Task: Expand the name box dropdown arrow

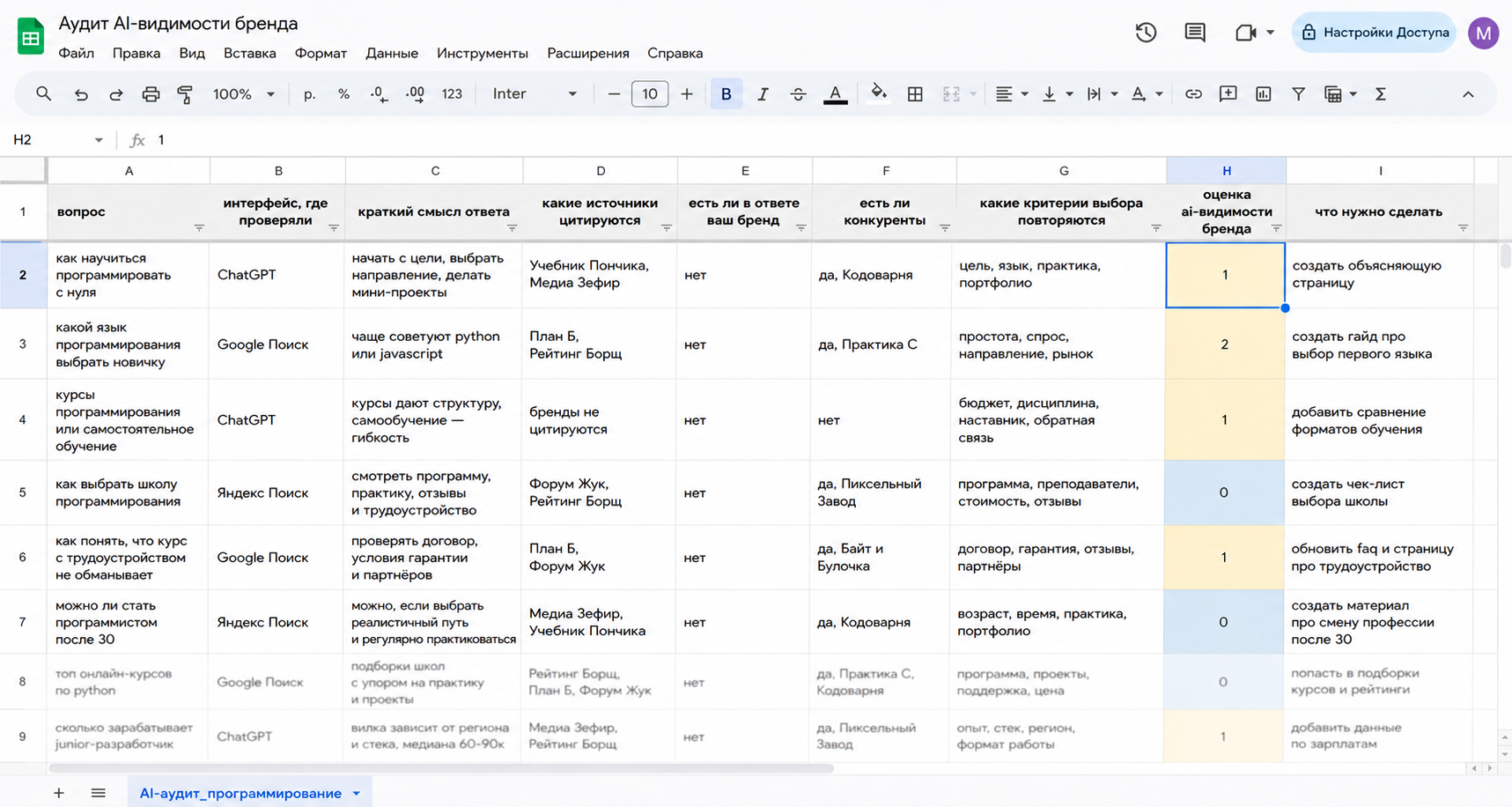Action: coord(99,140)
